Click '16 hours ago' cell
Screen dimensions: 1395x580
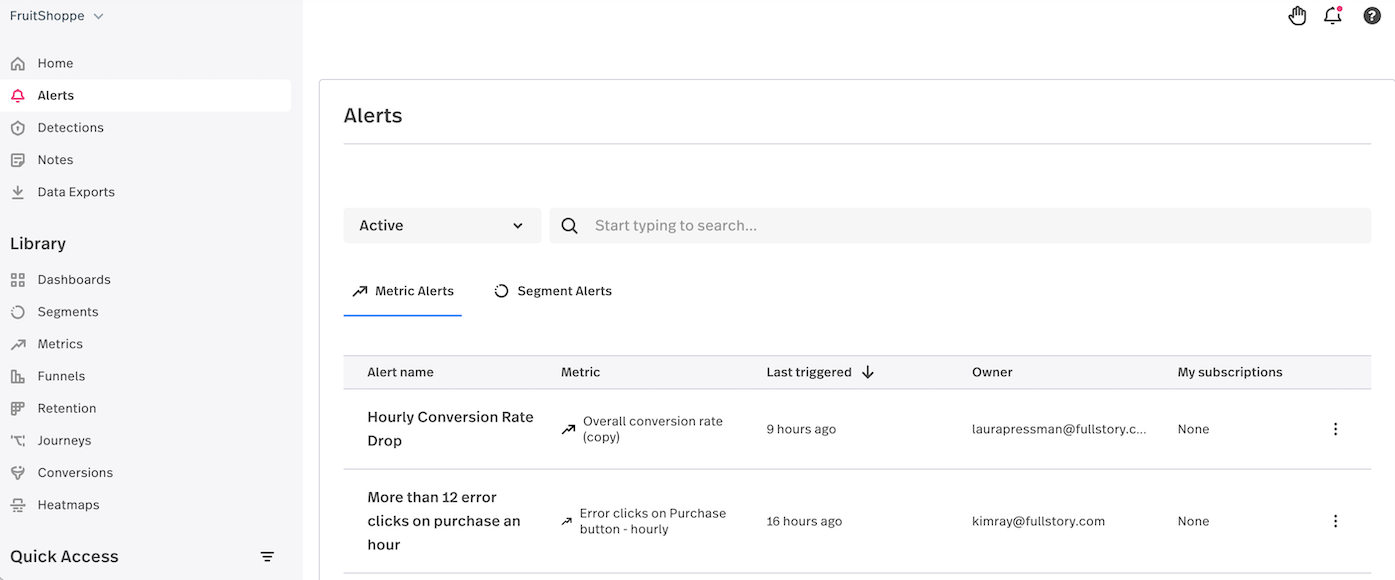pos(804,521)
